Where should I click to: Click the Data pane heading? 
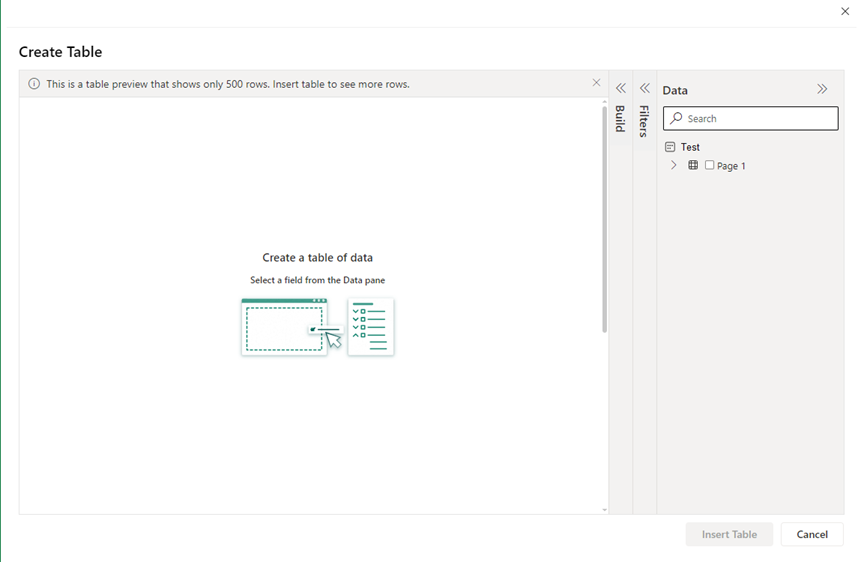click(x=675, y=90)
